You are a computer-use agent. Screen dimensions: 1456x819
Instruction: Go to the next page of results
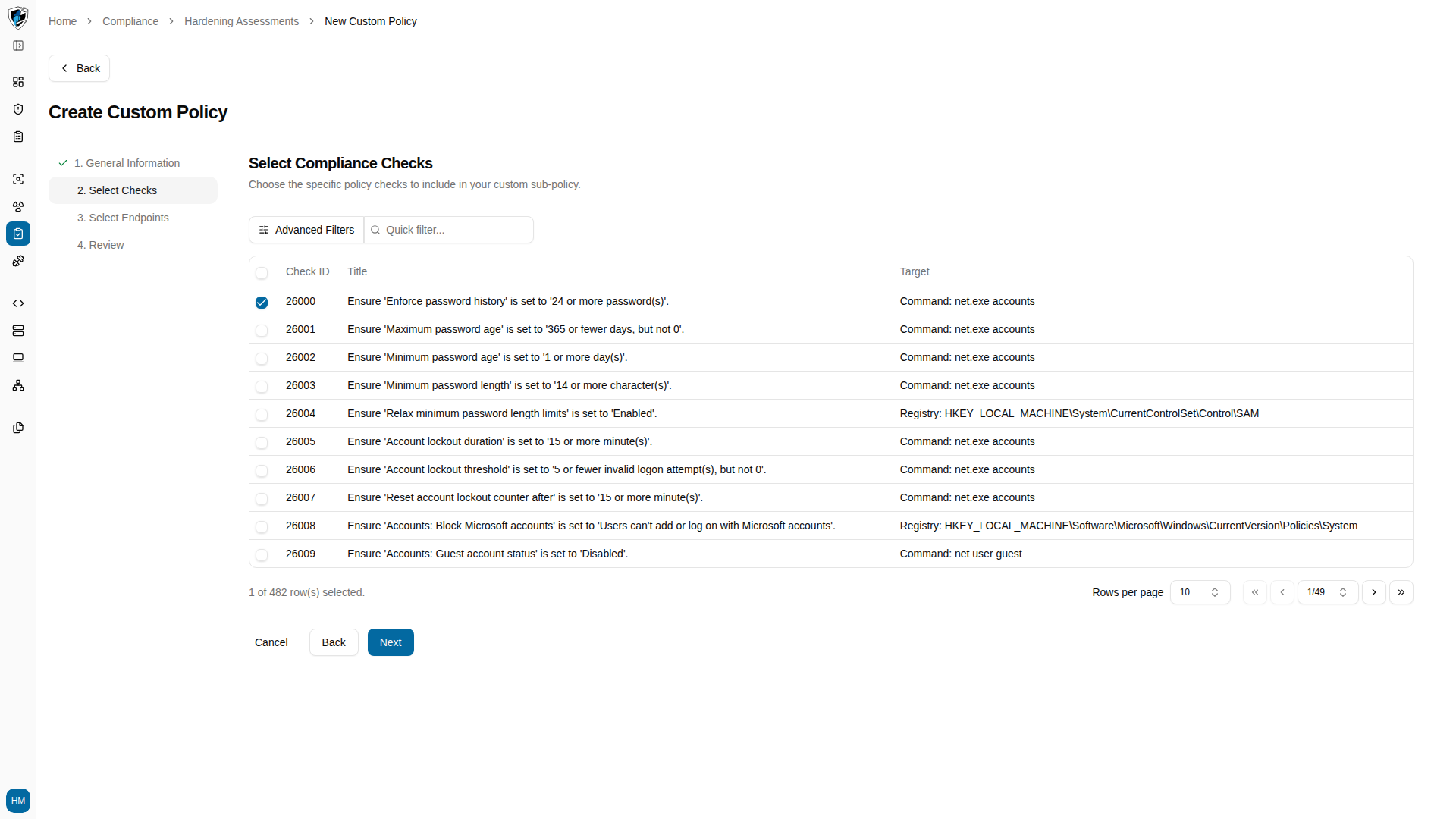[1374, 592]
